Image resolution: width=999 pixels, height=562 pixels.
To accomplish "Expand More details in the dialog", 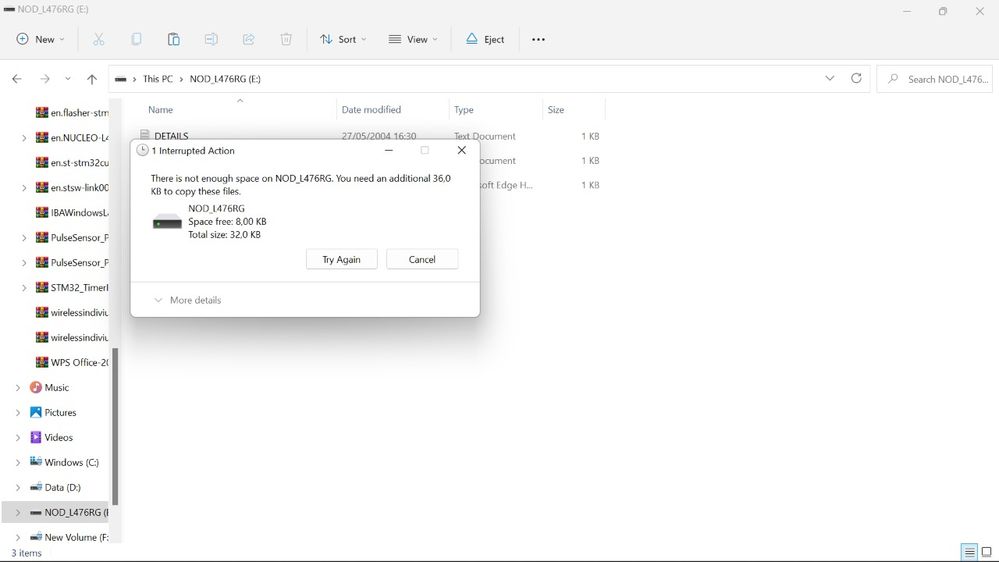I will click(188, 300).
